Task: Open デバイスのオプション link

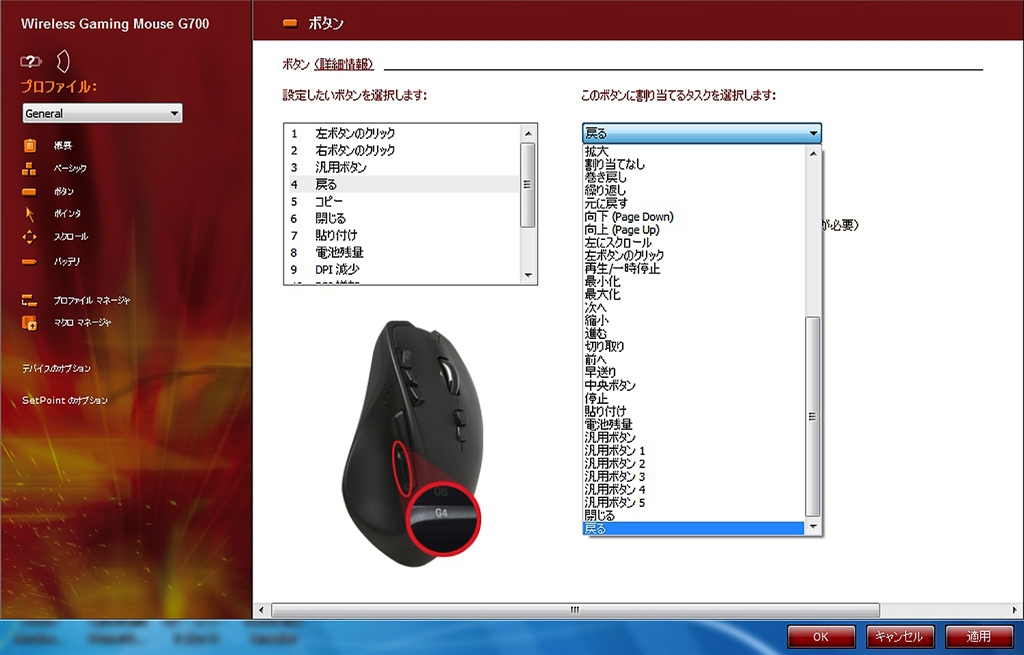Action: [57, 368]
